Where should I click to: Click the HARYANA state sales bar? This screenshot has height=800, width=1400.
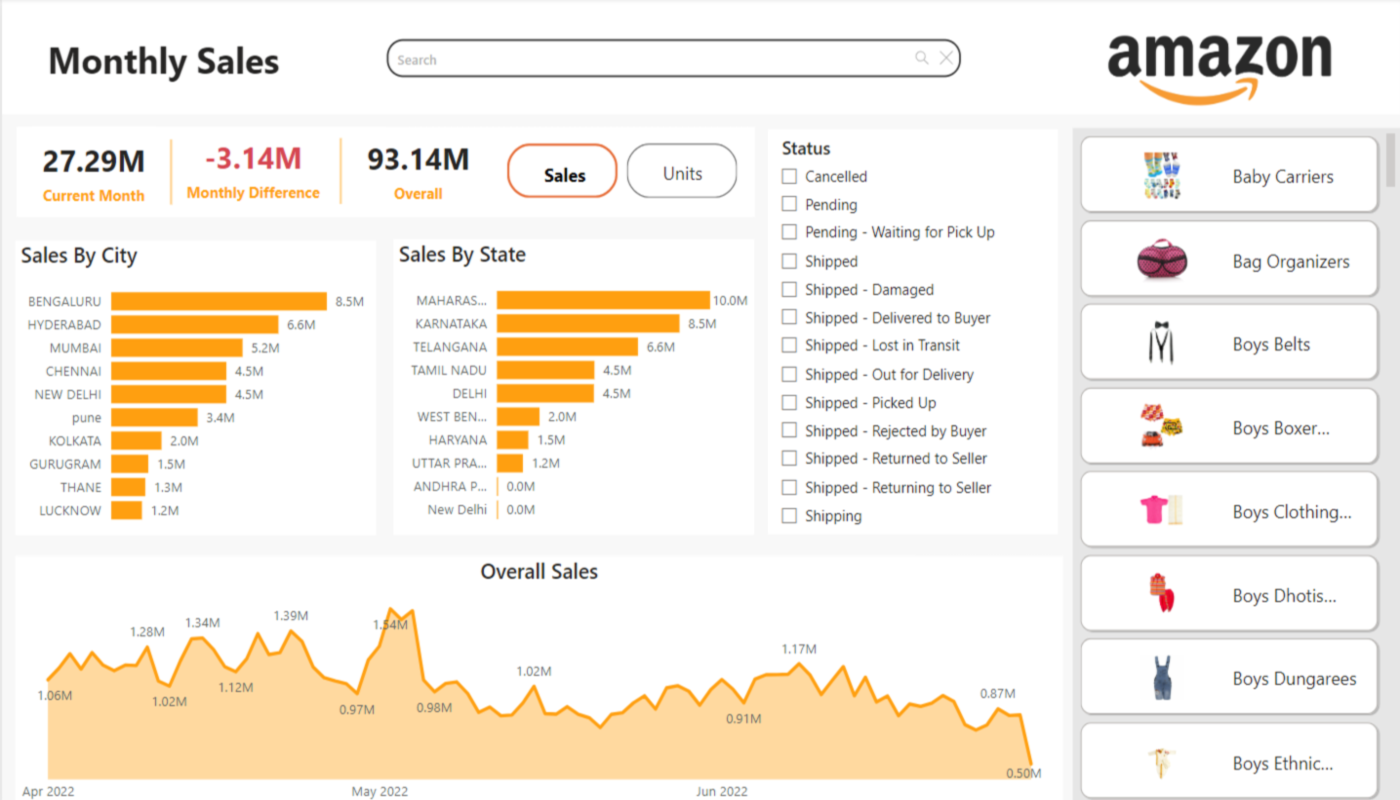click(513, 440)
